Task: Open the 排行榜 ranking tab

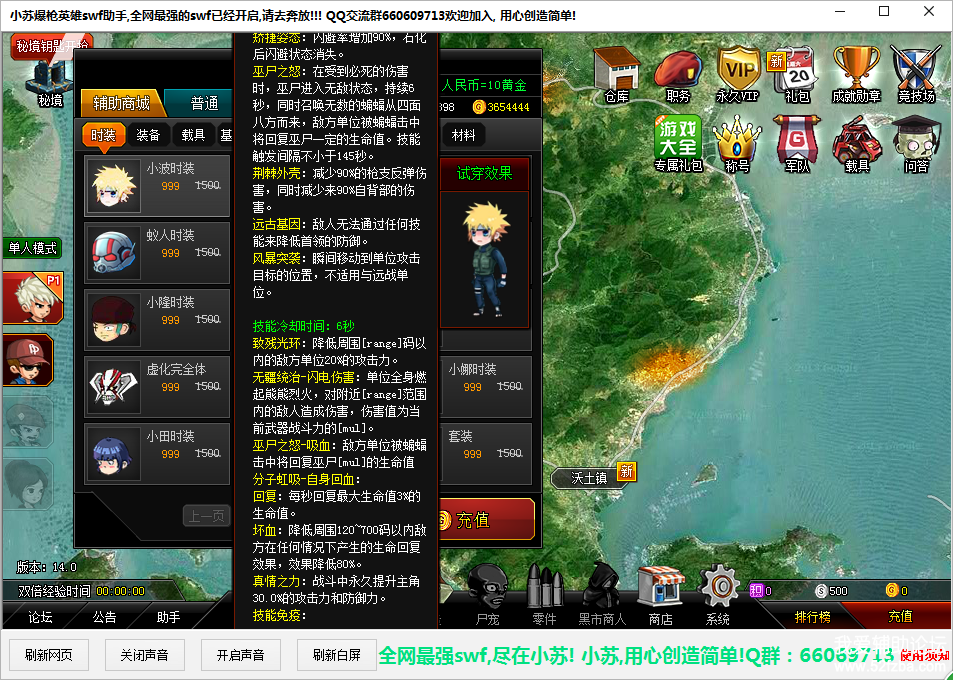Action: coord(813,617)
